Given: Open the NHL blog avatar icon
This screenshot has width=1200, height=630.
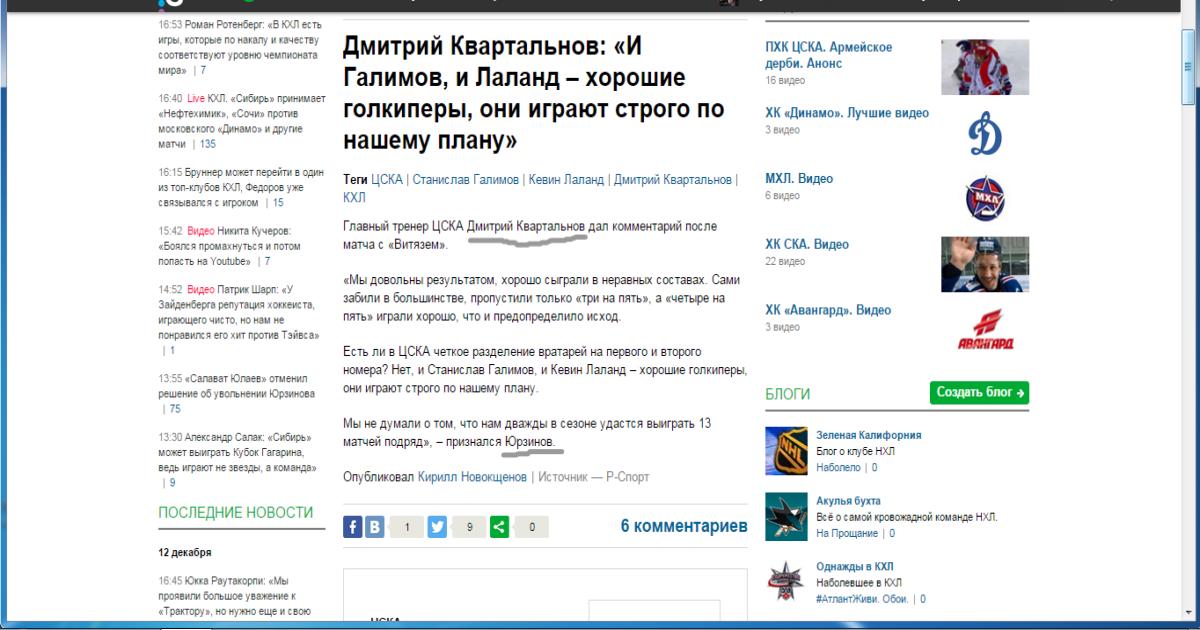Looking at the screenshot, I should point(786,451).
